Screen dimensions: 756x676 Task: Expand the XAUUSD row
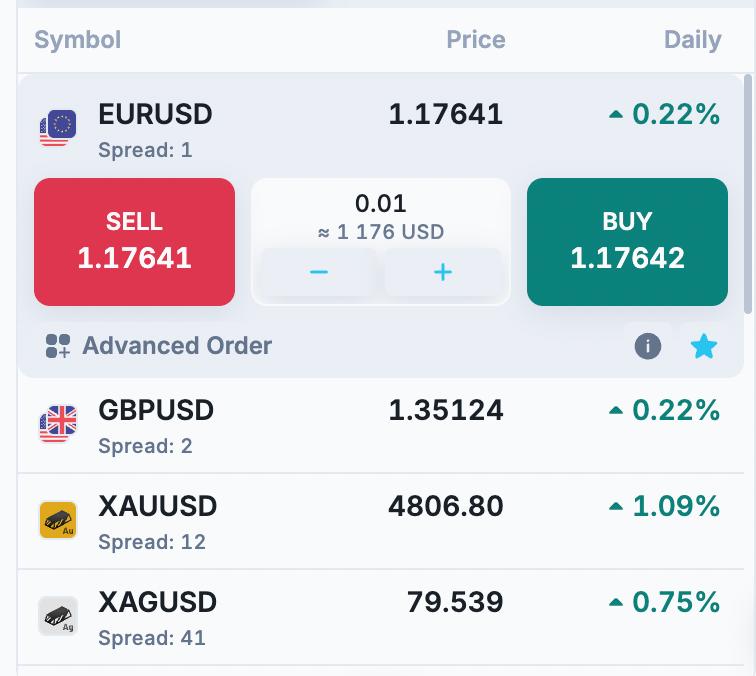tap(380, 521)
